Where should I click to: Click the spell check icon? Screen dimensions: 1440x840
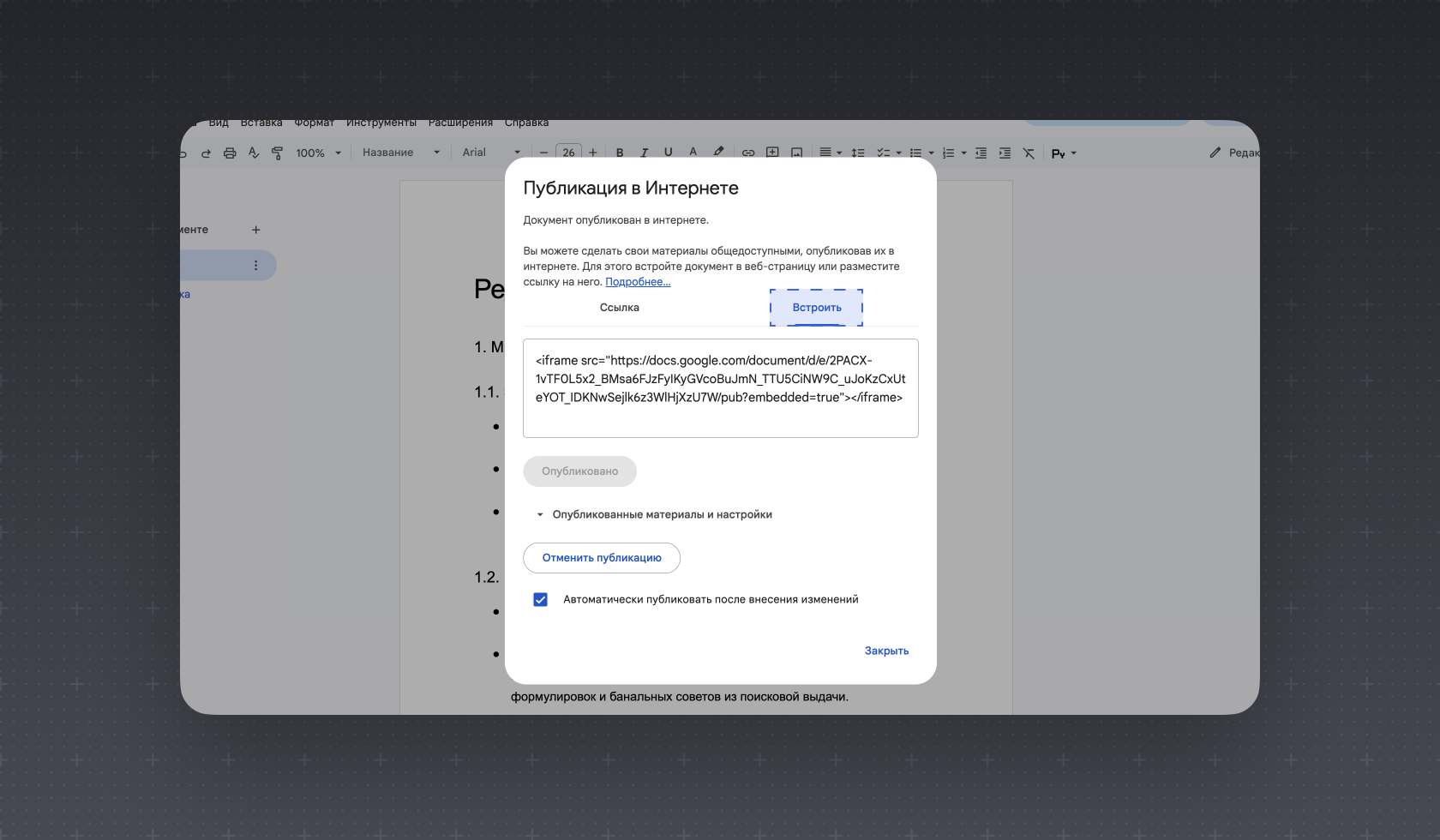coord(254,153)
